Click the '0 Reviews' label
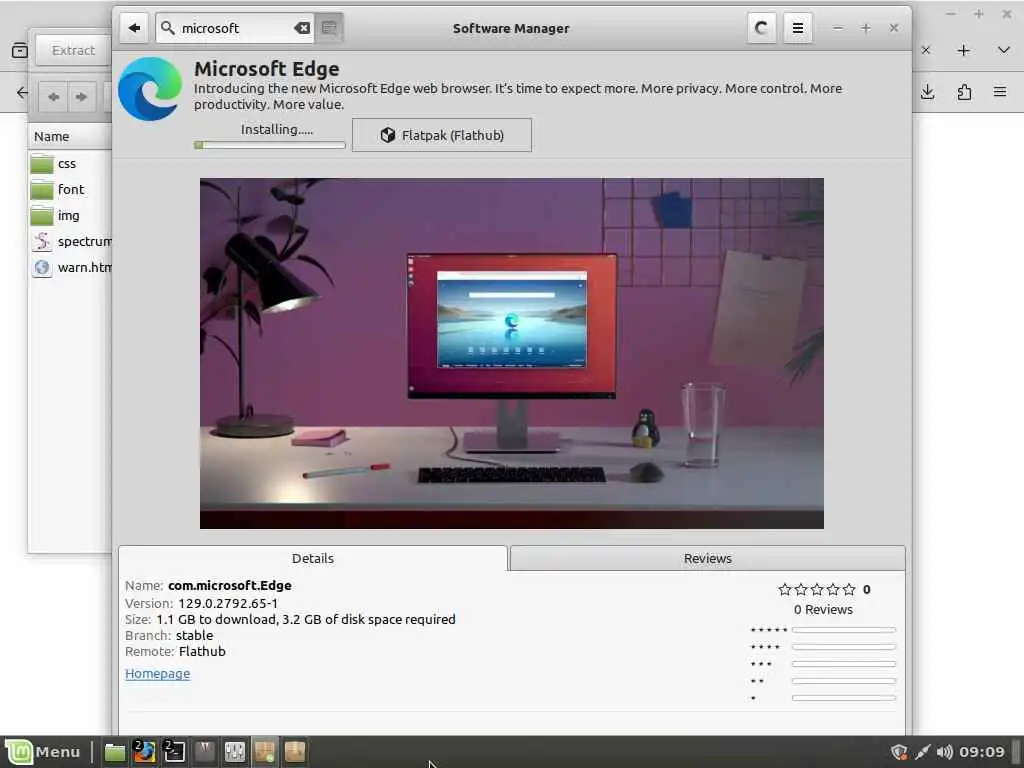This screenshot has height=768, width=1024. (823, 609)
